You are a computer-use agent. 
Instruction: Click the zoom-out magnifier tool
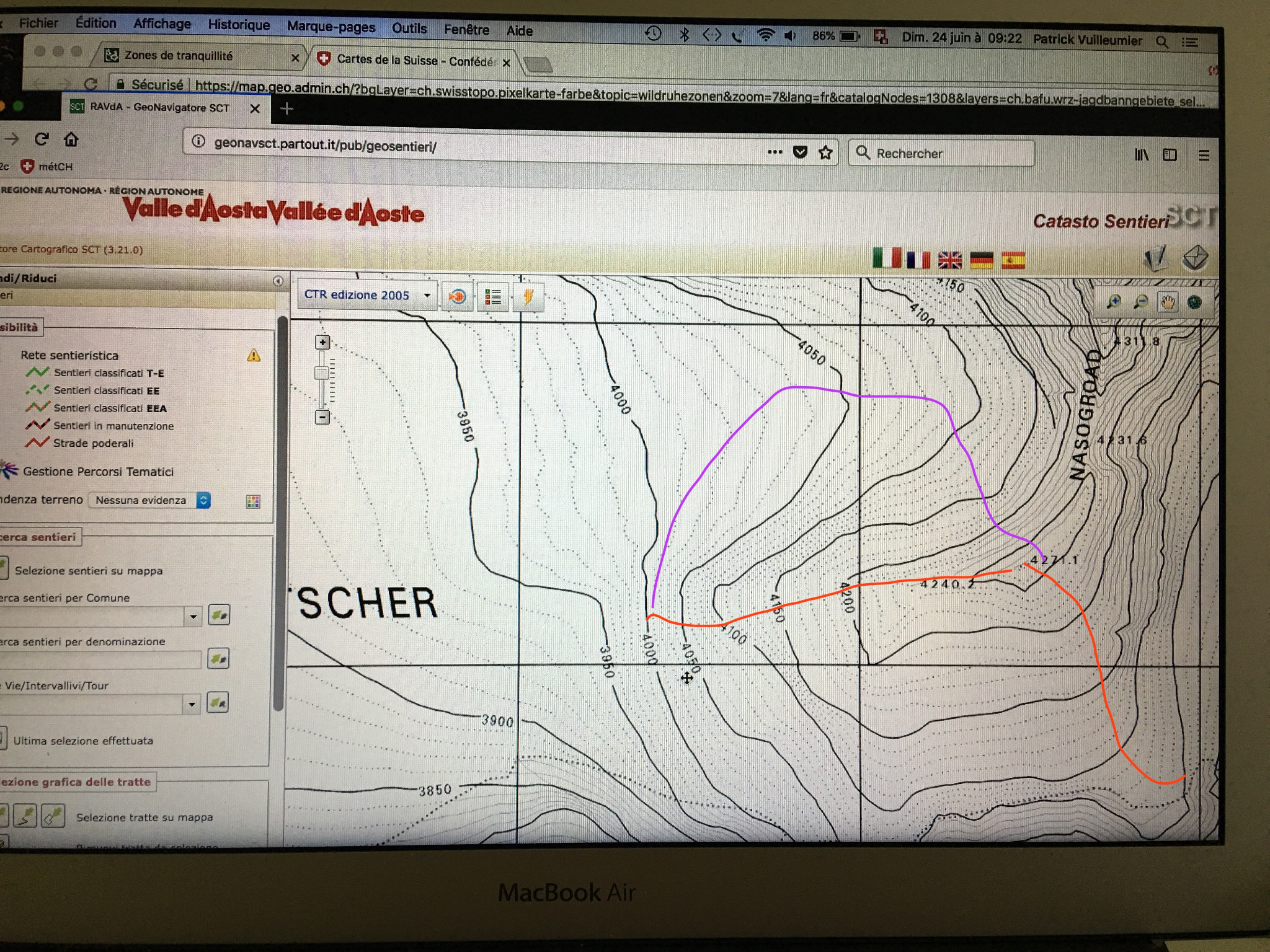(1141, 302)
